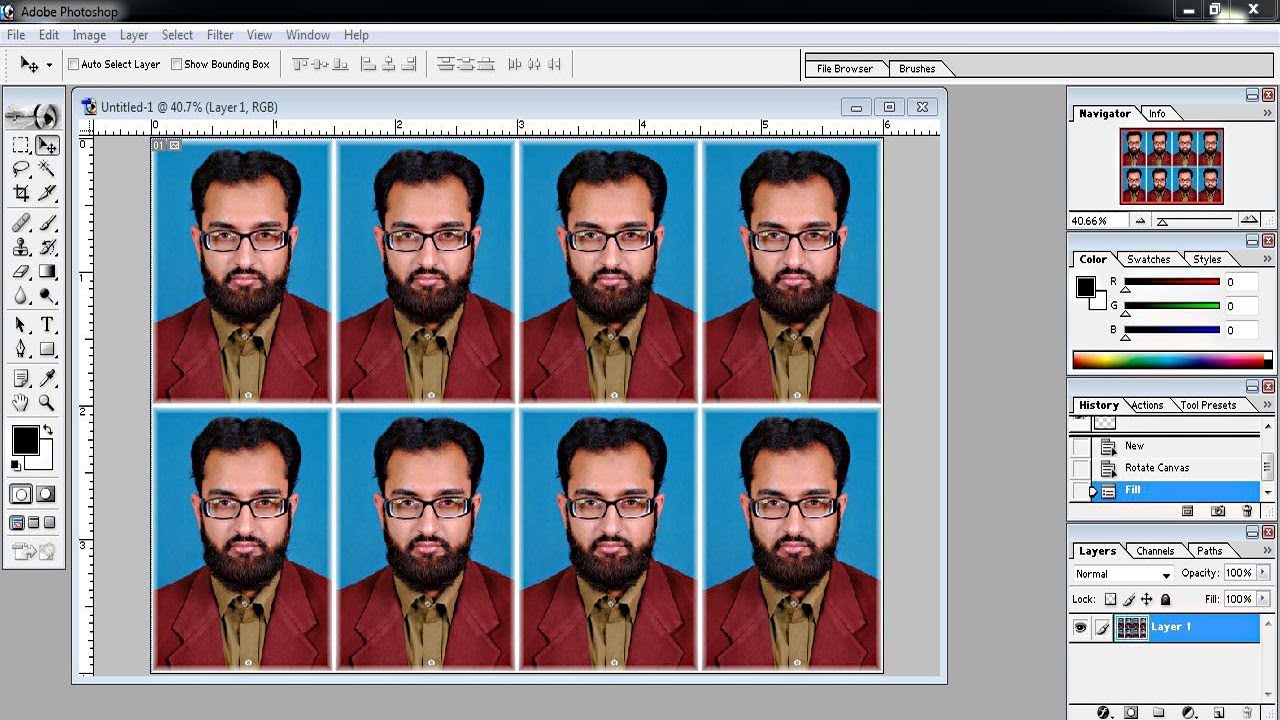Open the Opacity slider arrow
Image resolution: width=1280 pixels, height=720 pixels.
point(1263,573)
